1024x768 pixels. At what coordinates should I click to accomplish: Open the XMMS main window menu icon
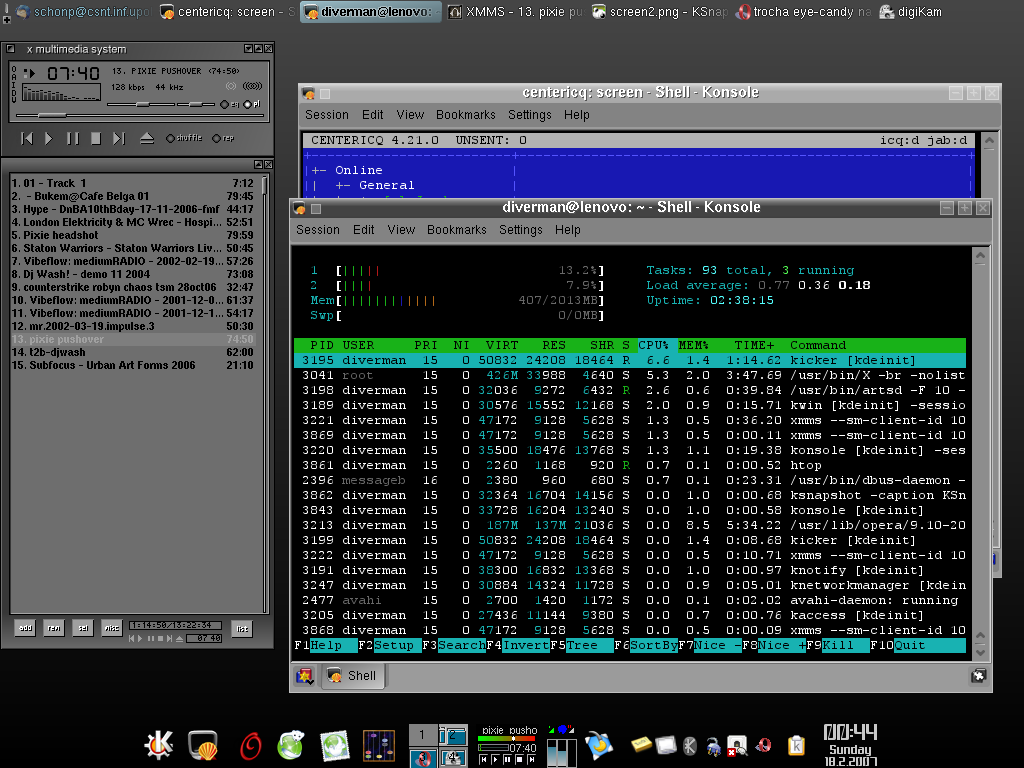click(10, 48)
